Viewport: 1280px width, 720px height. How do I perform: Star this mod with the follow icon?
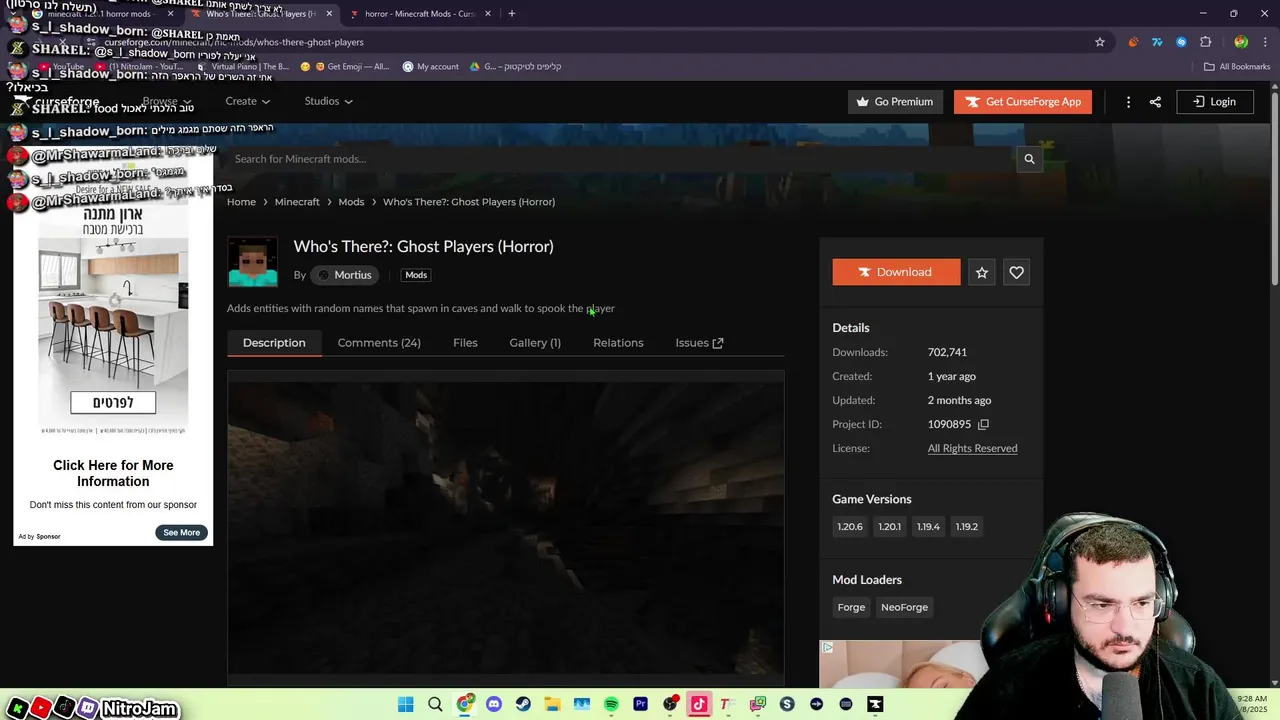982,272
